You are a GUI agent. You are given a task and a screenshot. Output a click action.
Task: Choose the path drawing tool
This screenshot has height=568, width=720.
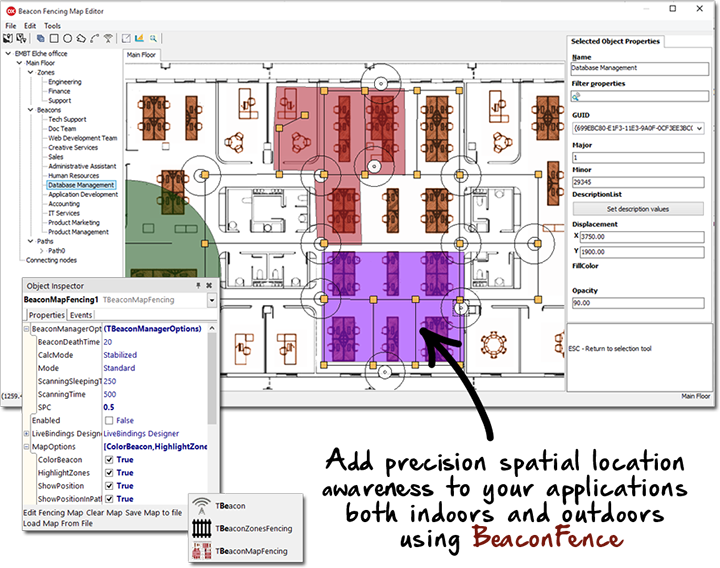[94, 38]
